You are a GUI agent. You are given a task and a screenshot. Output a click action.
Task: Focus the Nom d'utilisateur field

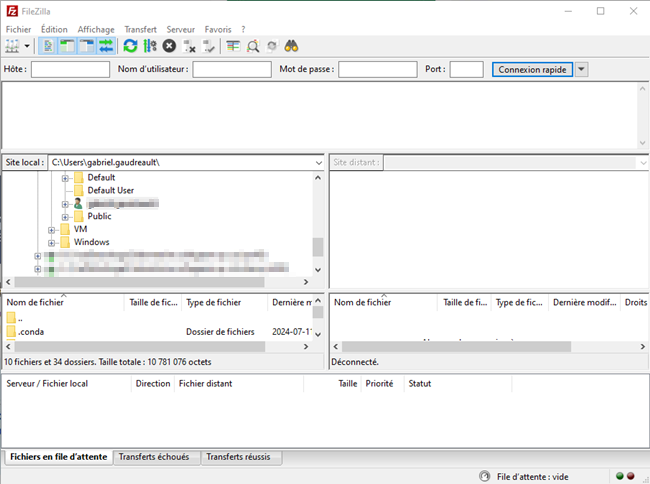coord(232,70)
